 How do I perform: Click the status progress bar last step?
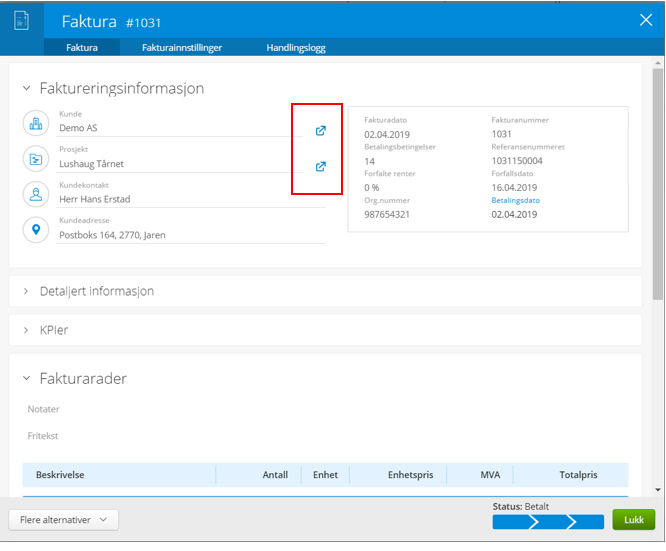pos(588,522)
